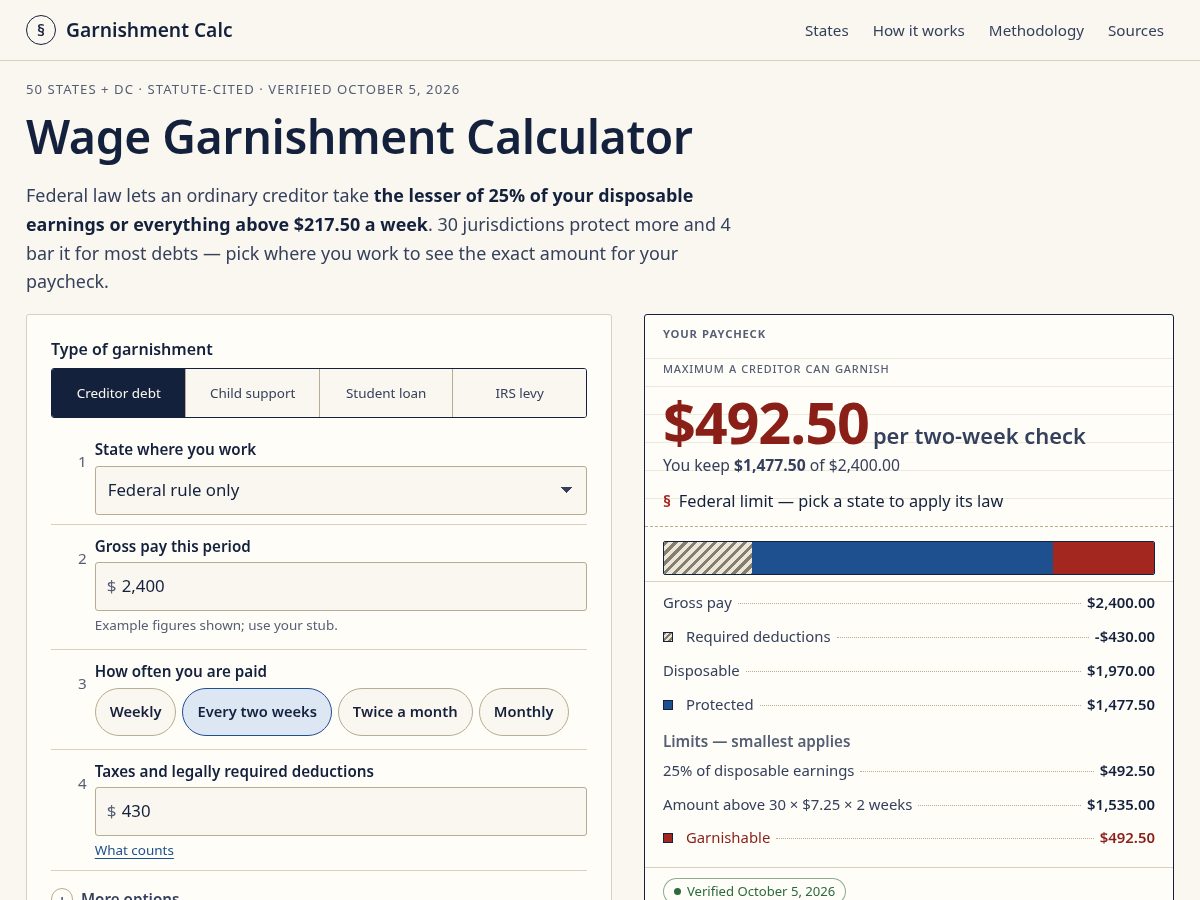Click the YOUR PAYCHECK panel header
Viewport: 1200px width, 900px height.
coord(714,334)
